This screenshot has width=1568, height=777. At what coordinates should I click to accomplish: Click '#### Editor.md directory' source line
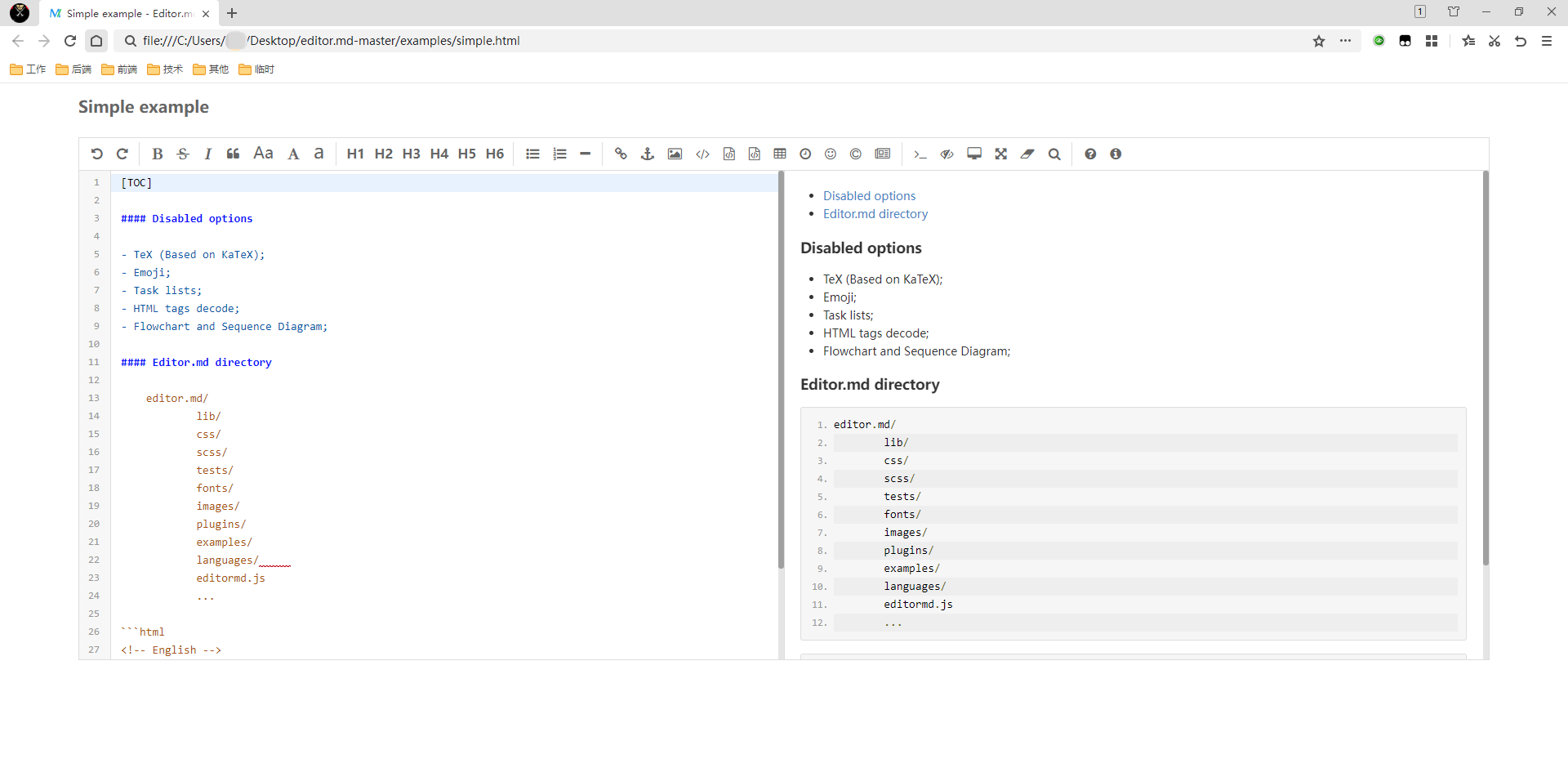tap(196, 363)
